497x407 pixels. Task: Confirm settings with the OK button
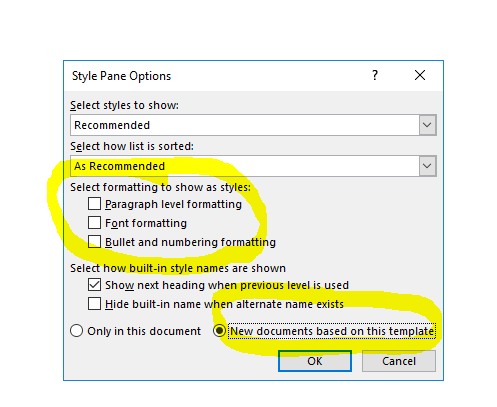(315, 361)
